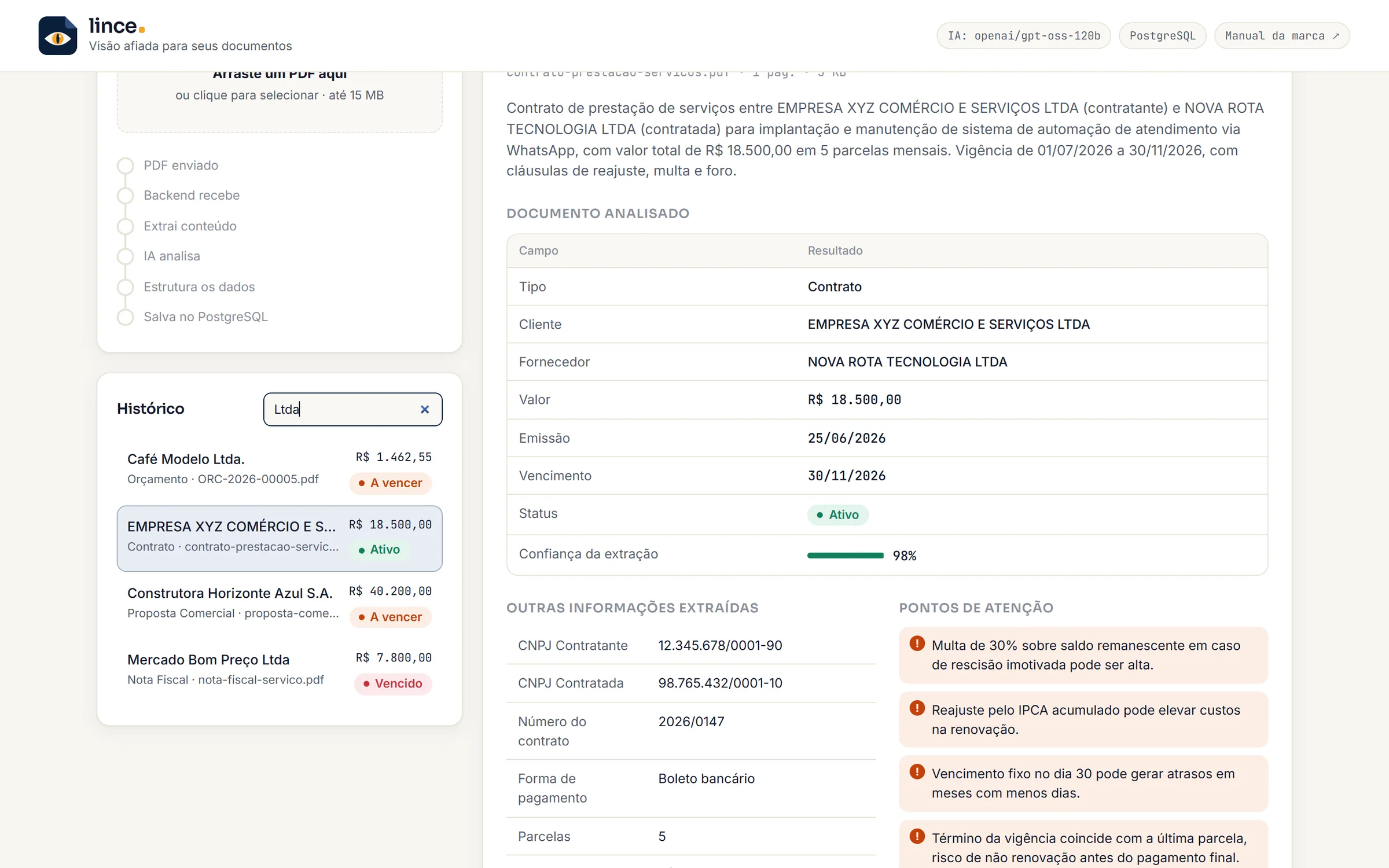Click the Vencimento date 30/11/2026

point(847,476)
